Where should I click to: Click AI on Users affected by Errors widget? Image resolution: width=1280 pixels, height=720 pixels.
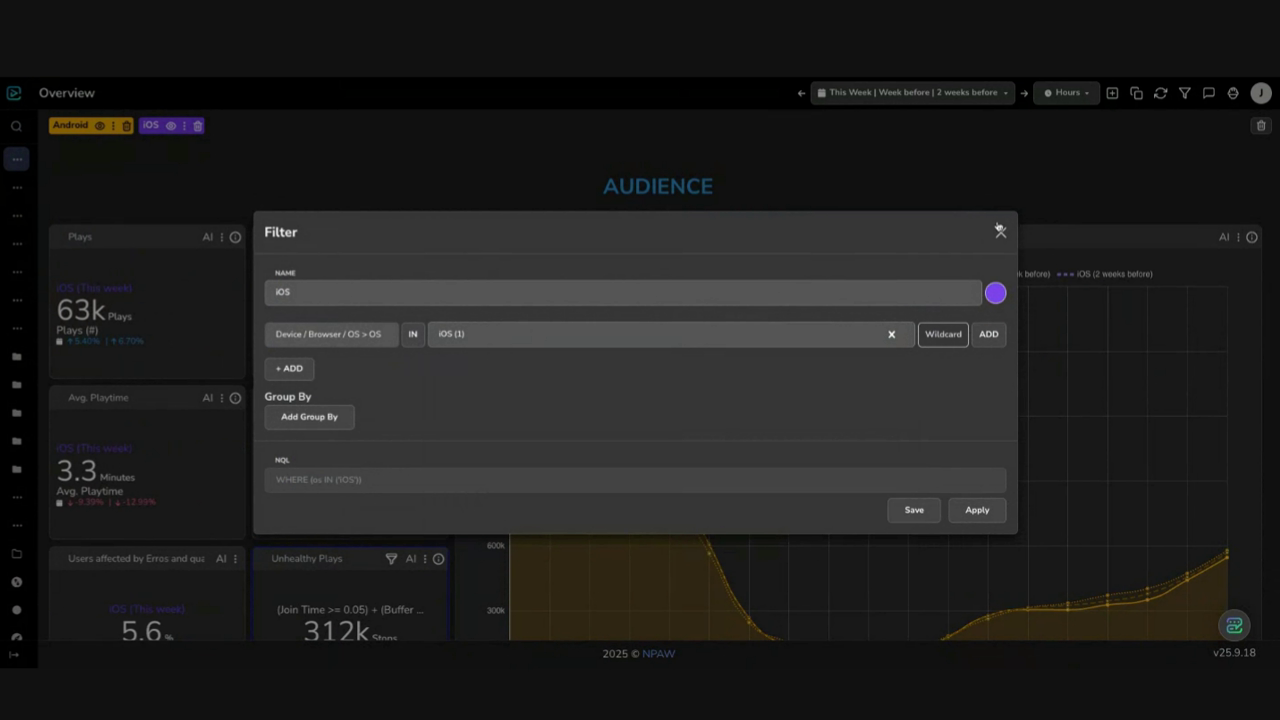click(x=222, y=559)
